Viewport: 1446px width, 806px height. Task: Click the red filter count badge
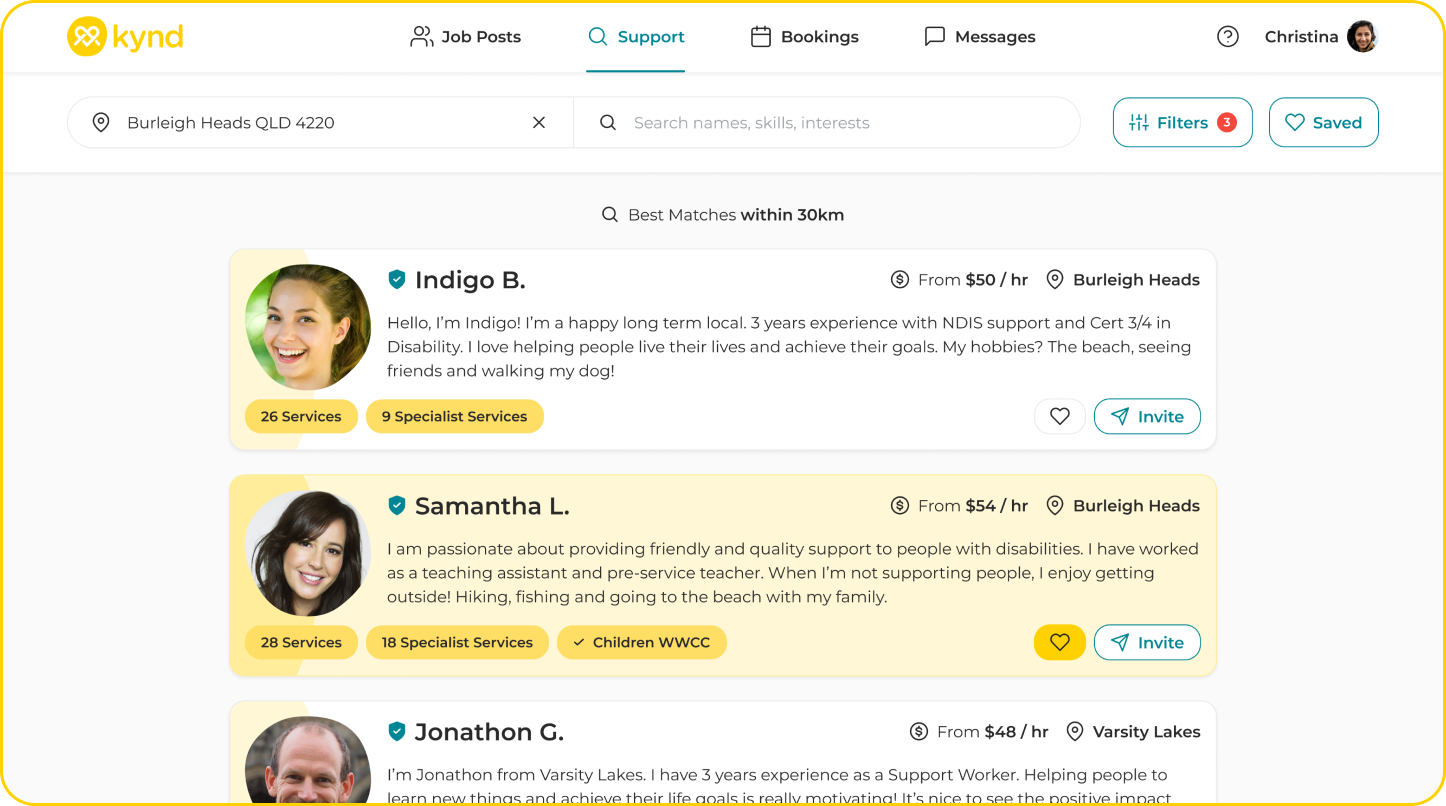pos(1227,122)
